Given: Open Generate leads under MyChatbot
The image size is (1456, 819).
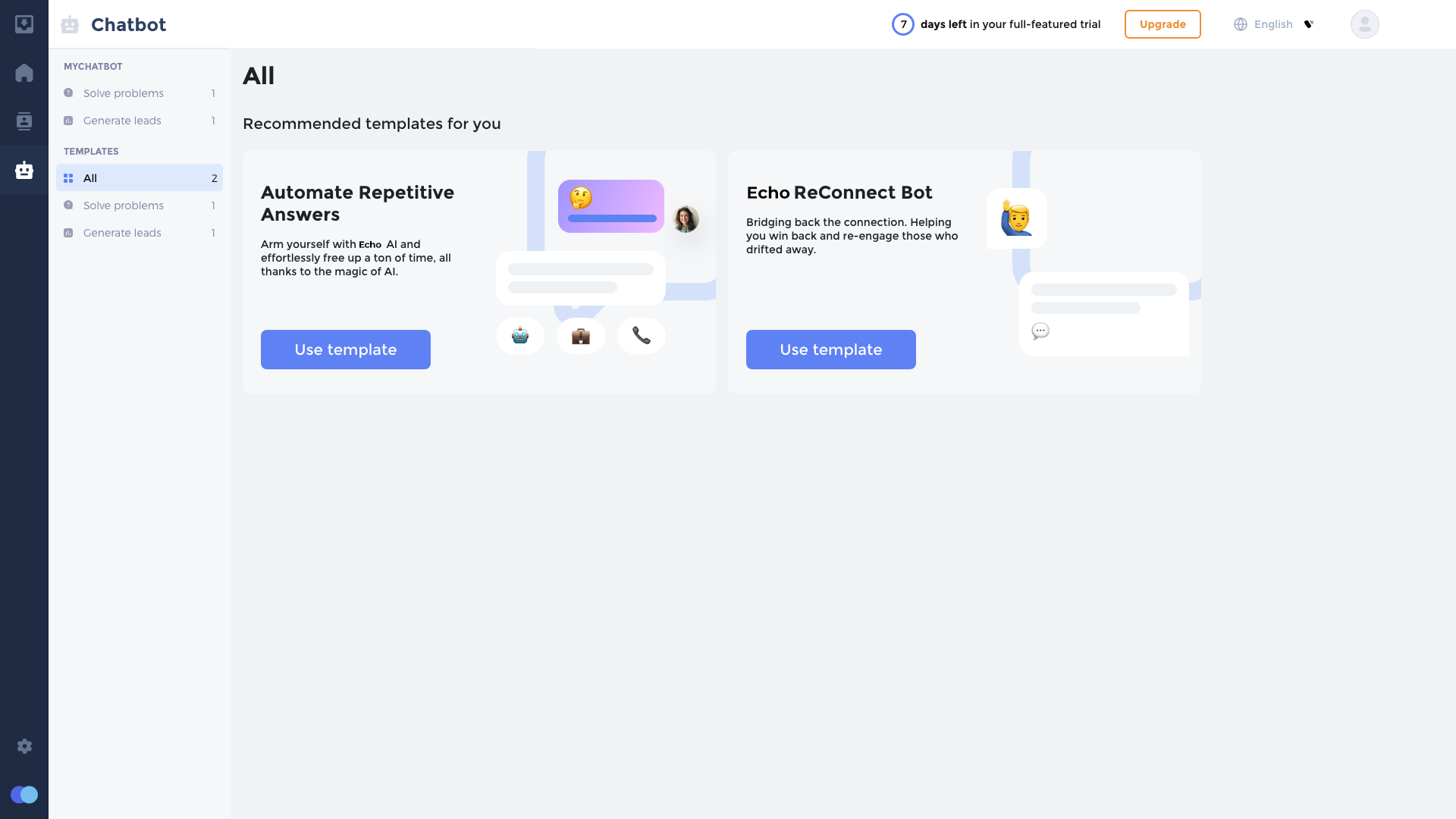Looking at the screenshot, I should (x=122, y=121).
